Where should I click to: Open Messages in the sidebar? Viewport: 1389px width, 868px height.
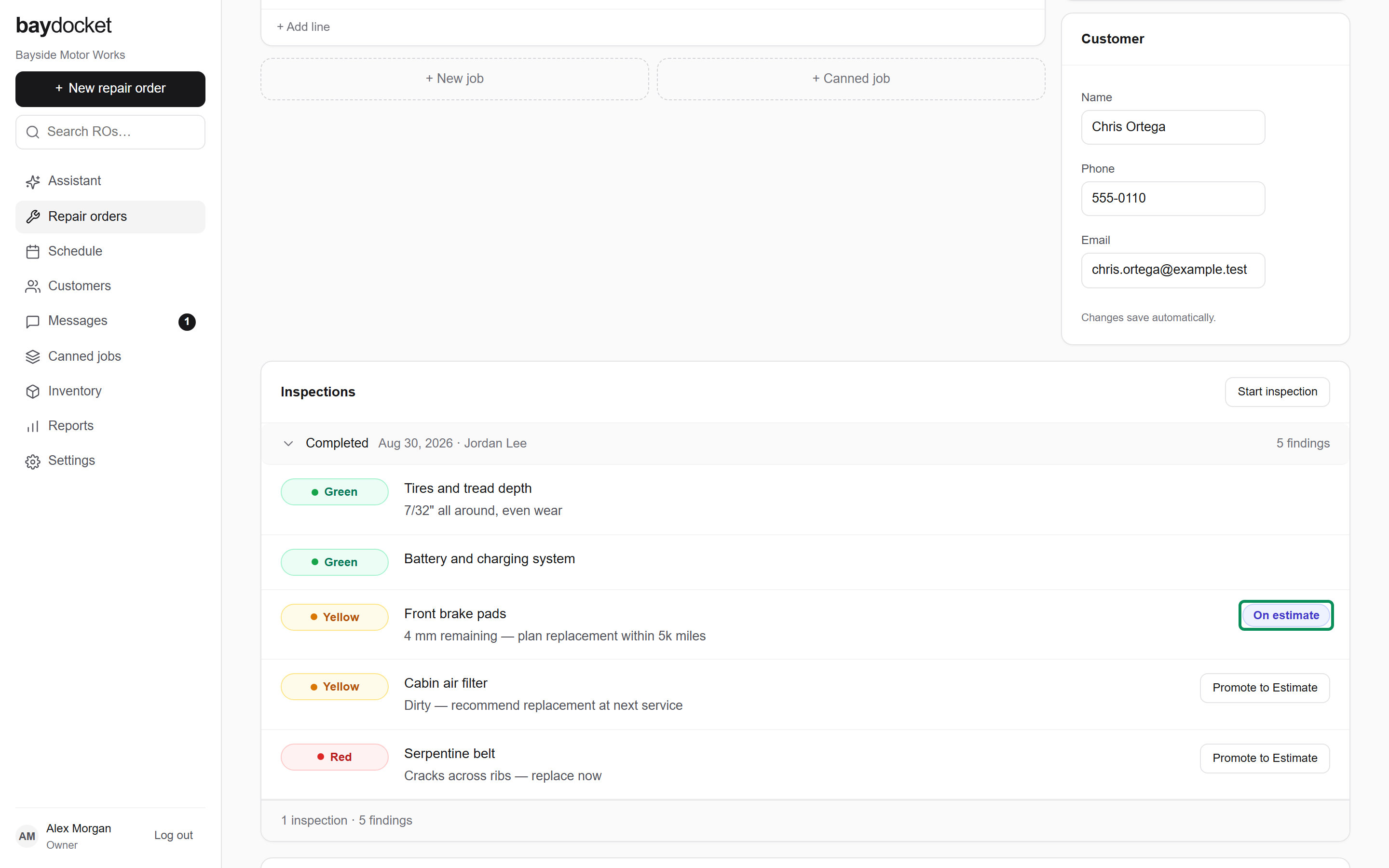click(110, 322)
